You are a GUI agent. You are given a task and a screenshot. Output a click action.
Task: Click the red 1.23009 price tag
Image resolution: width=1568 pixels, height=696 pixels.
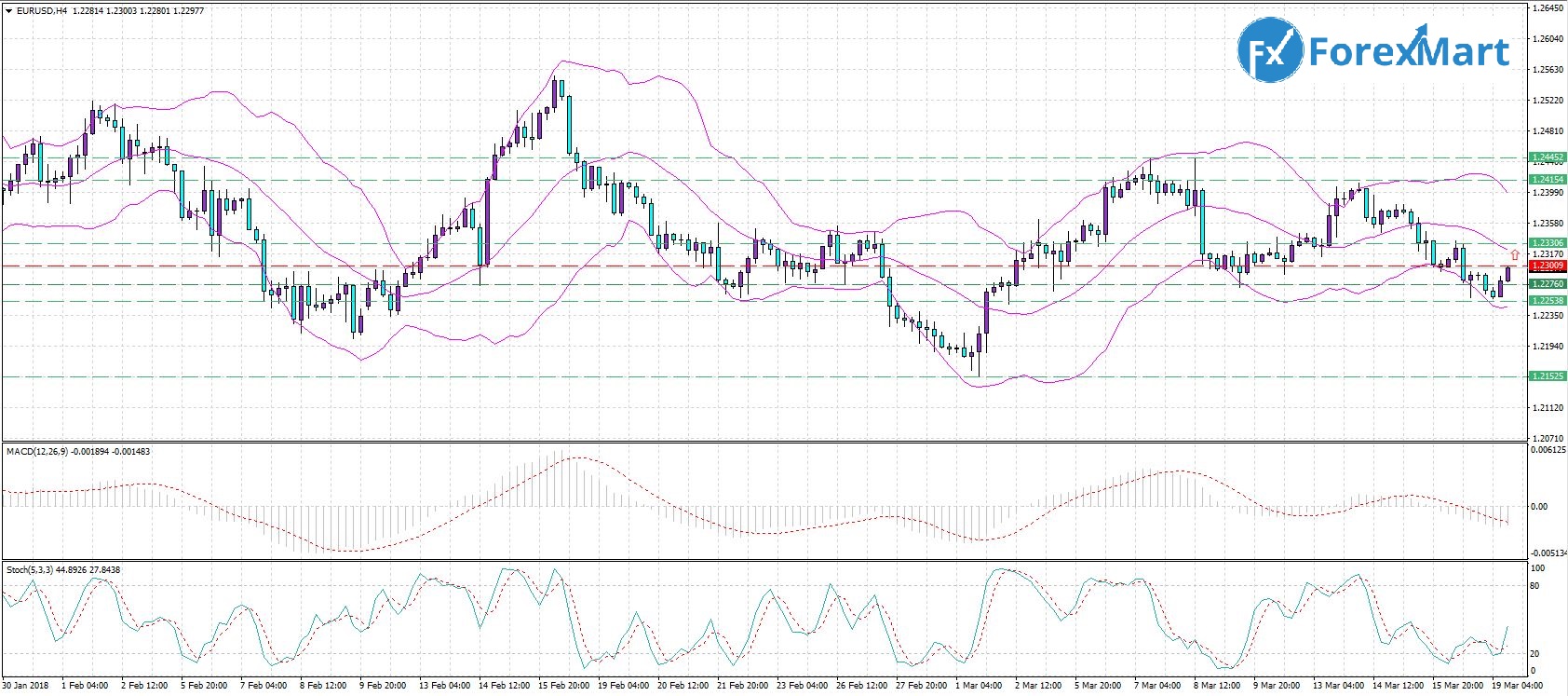pos(1548,266)
